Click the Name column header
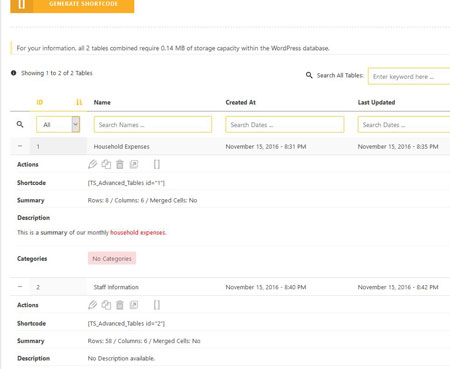Screen dimensions: 450x369 pos(102,102)
